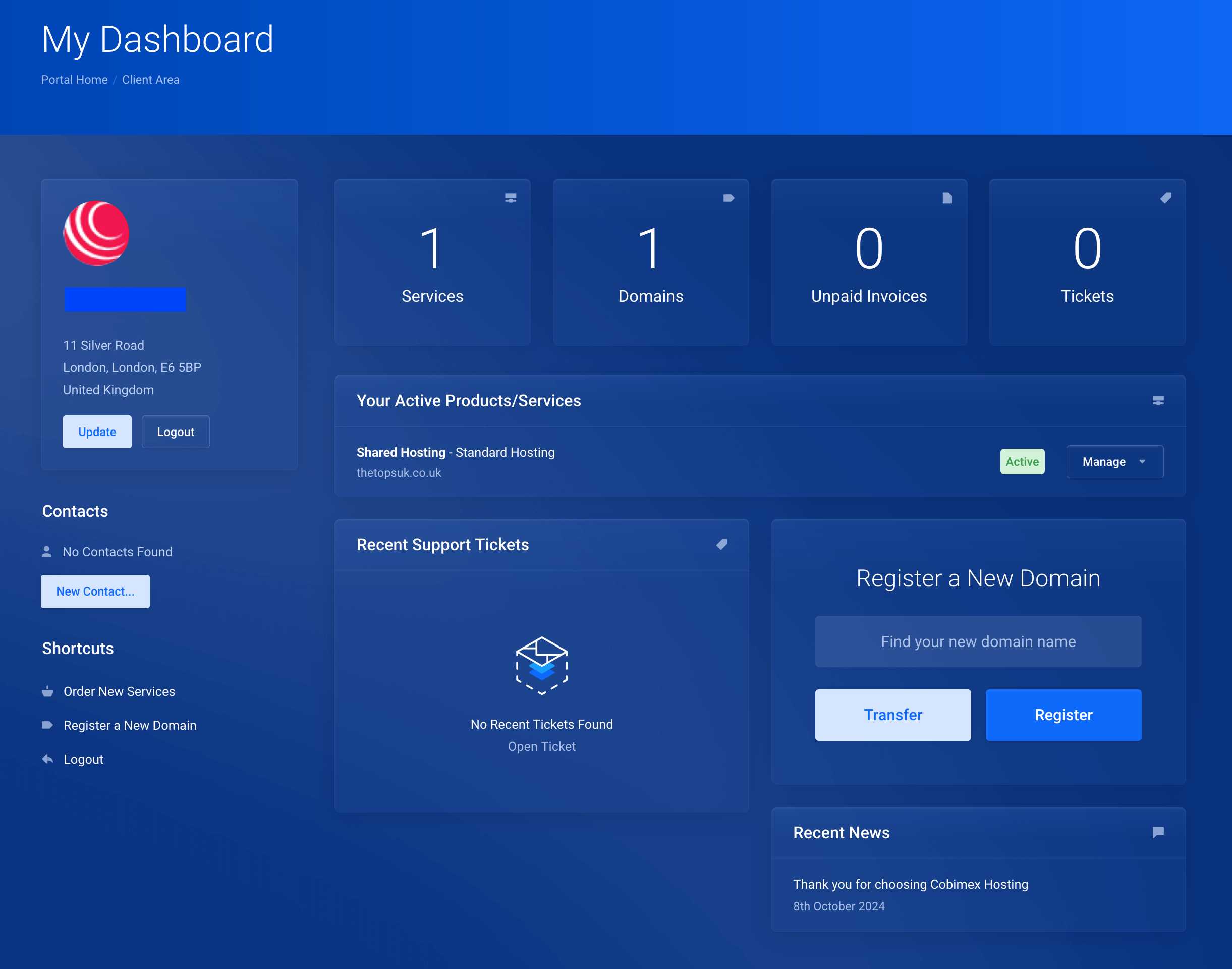Click the Unpaid Invoices document icon
1232x969 pixels.
click(946, 198)
